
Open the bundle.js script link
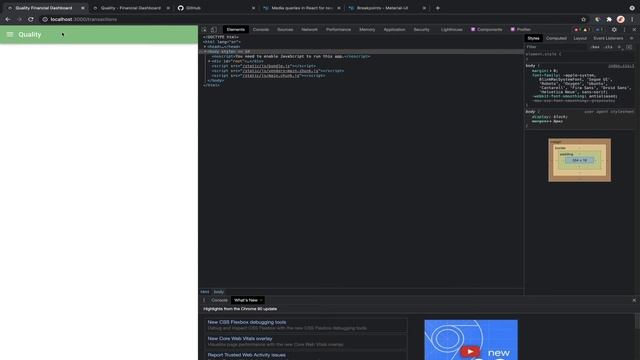267,66
